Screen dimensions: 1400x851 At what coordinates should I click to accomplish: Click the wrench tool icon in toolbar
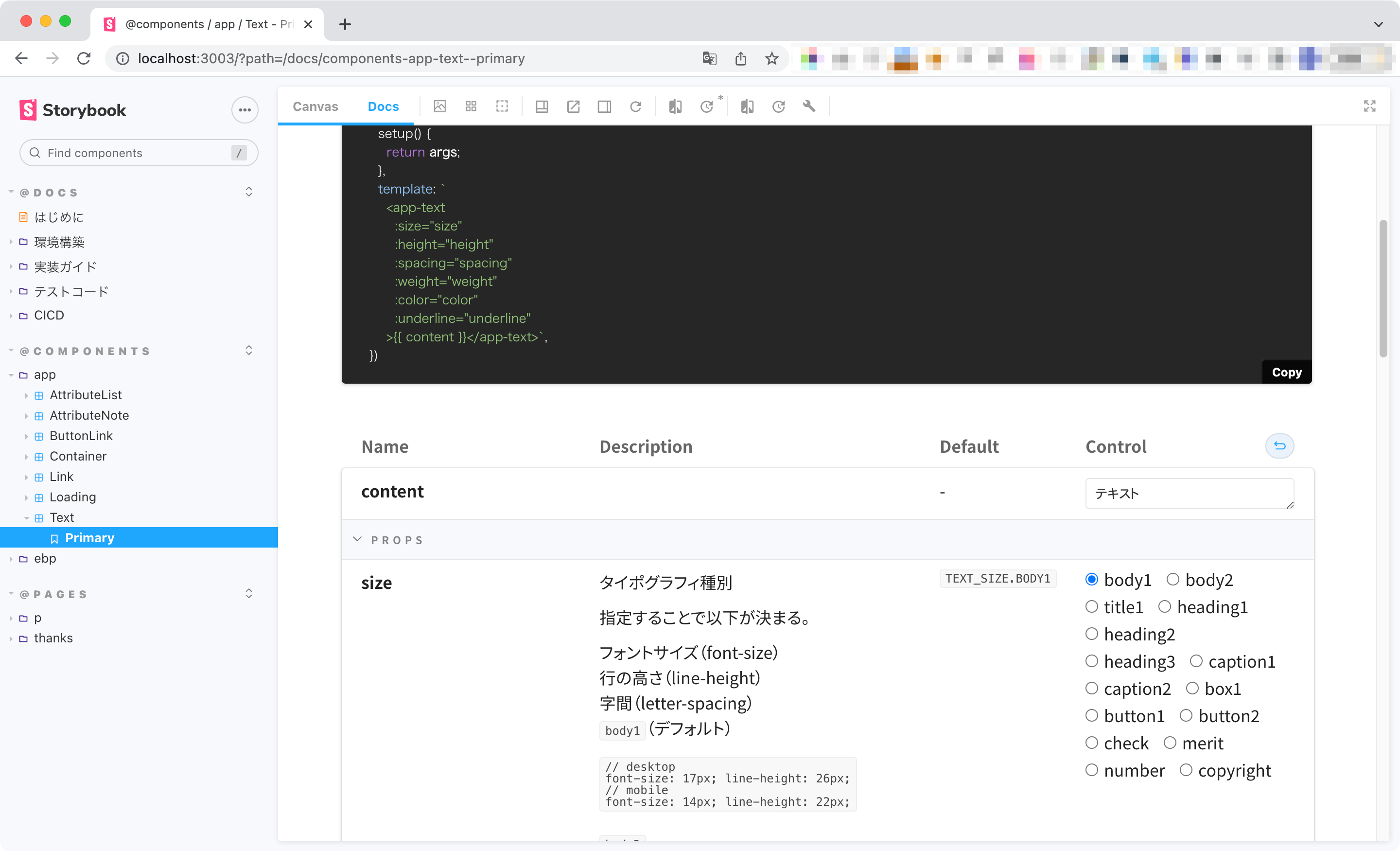pos(809,106)
